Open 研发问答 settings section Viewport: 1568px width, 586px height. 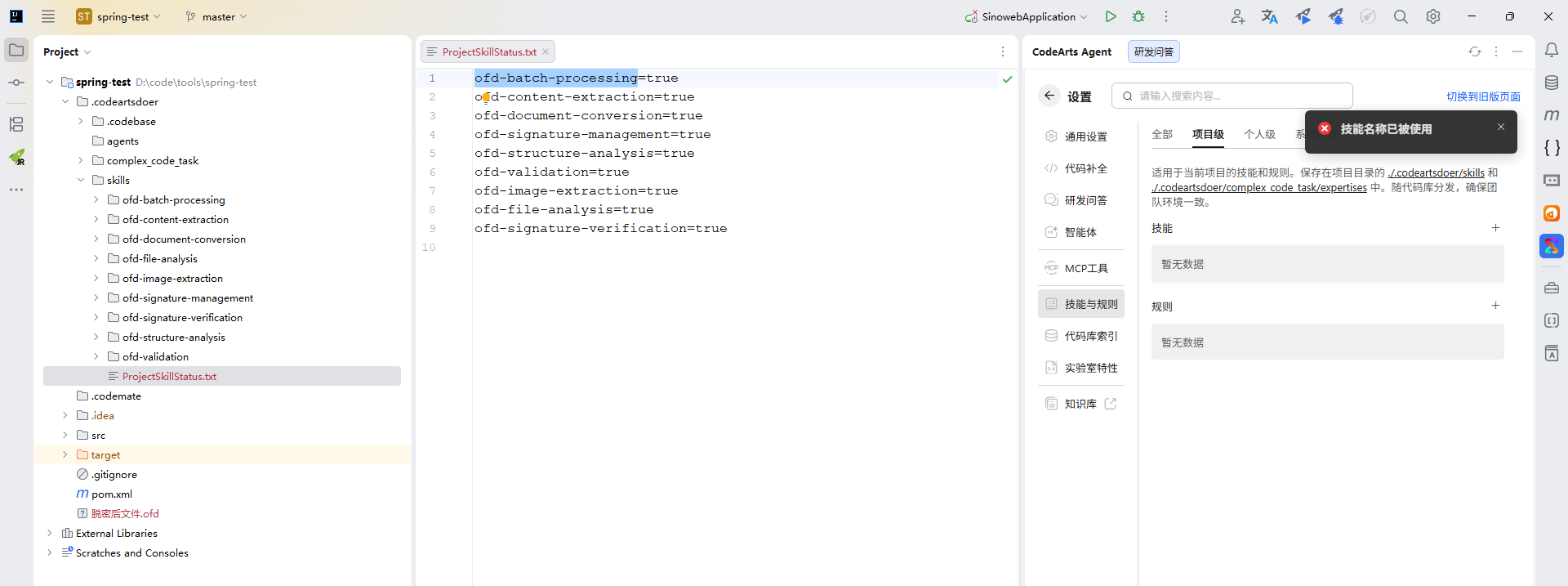(x=1081, y=200)
